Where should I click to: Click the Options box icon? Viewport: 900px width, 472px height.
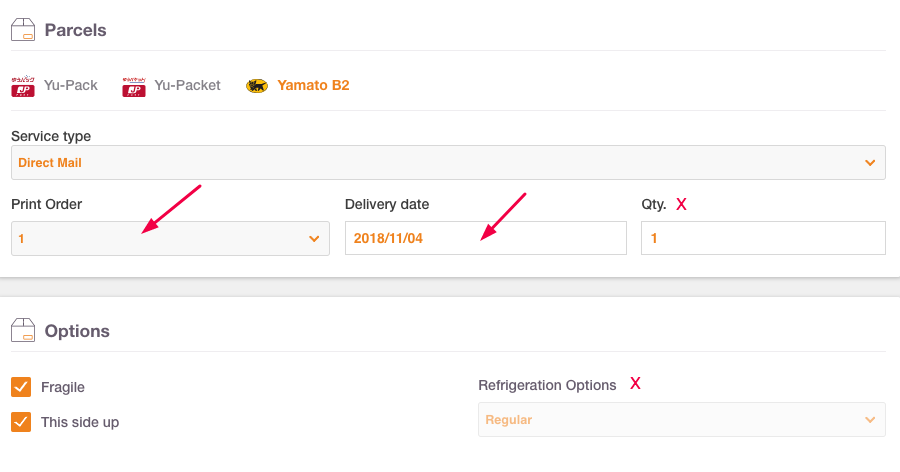[x=23, y=331]
